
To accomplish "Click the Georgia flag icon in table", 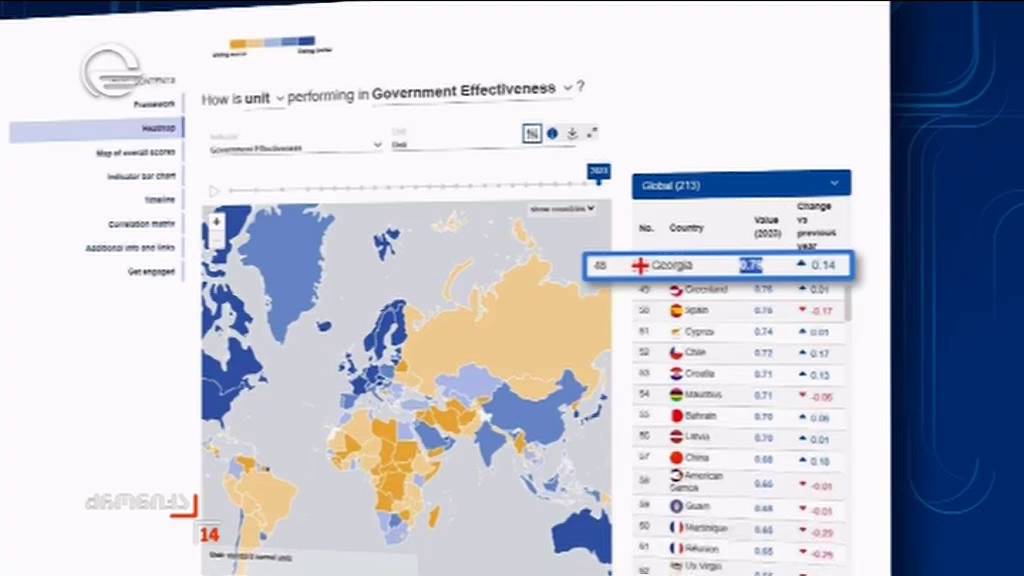I will point(640,266).
